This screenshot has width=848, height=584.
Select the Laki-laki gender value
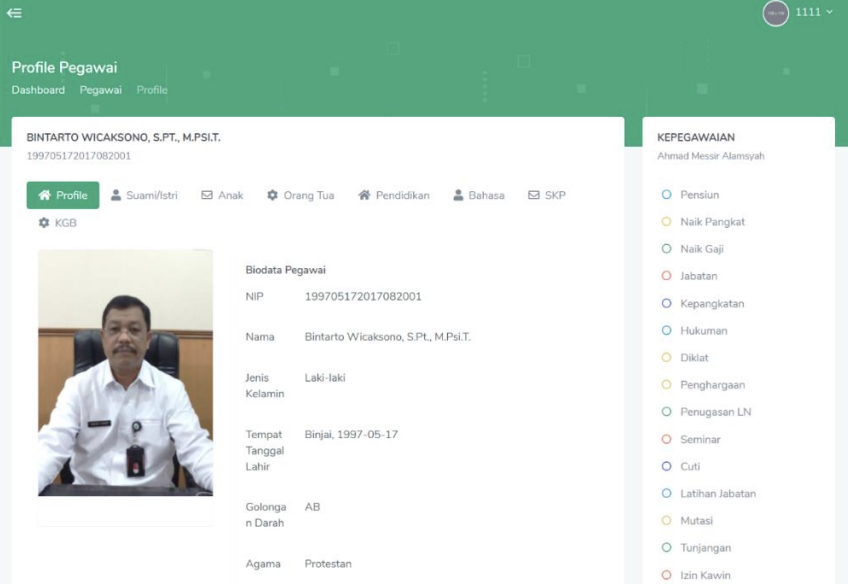(x=325, y=377)
